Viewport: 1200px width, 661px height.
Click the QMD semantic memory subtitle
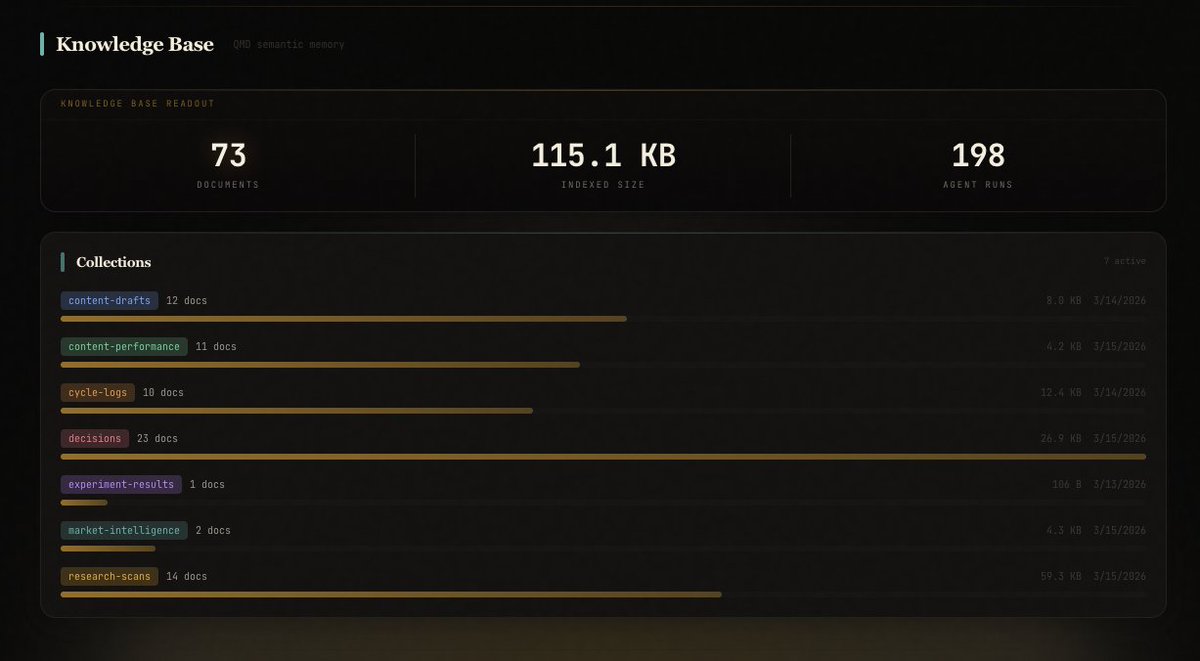[289, 45]
